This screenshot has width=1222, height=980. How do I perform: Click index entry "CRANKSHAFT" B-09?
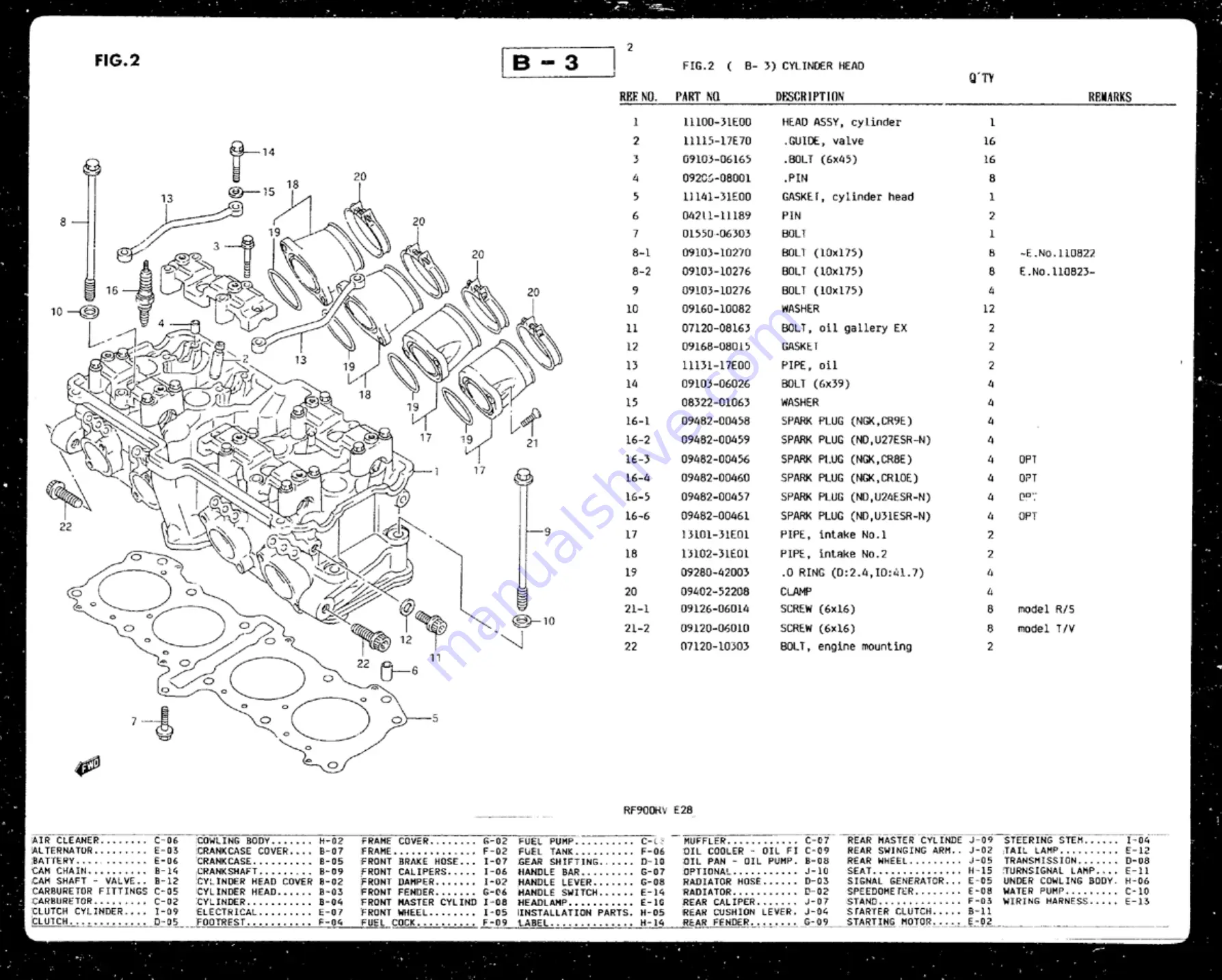[x=270, y=871]
